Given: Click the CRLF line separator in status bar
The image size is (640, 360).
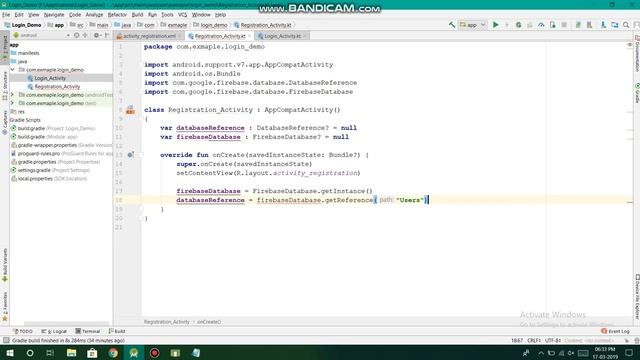Looking at the screenshot, I should click(533, 340).
